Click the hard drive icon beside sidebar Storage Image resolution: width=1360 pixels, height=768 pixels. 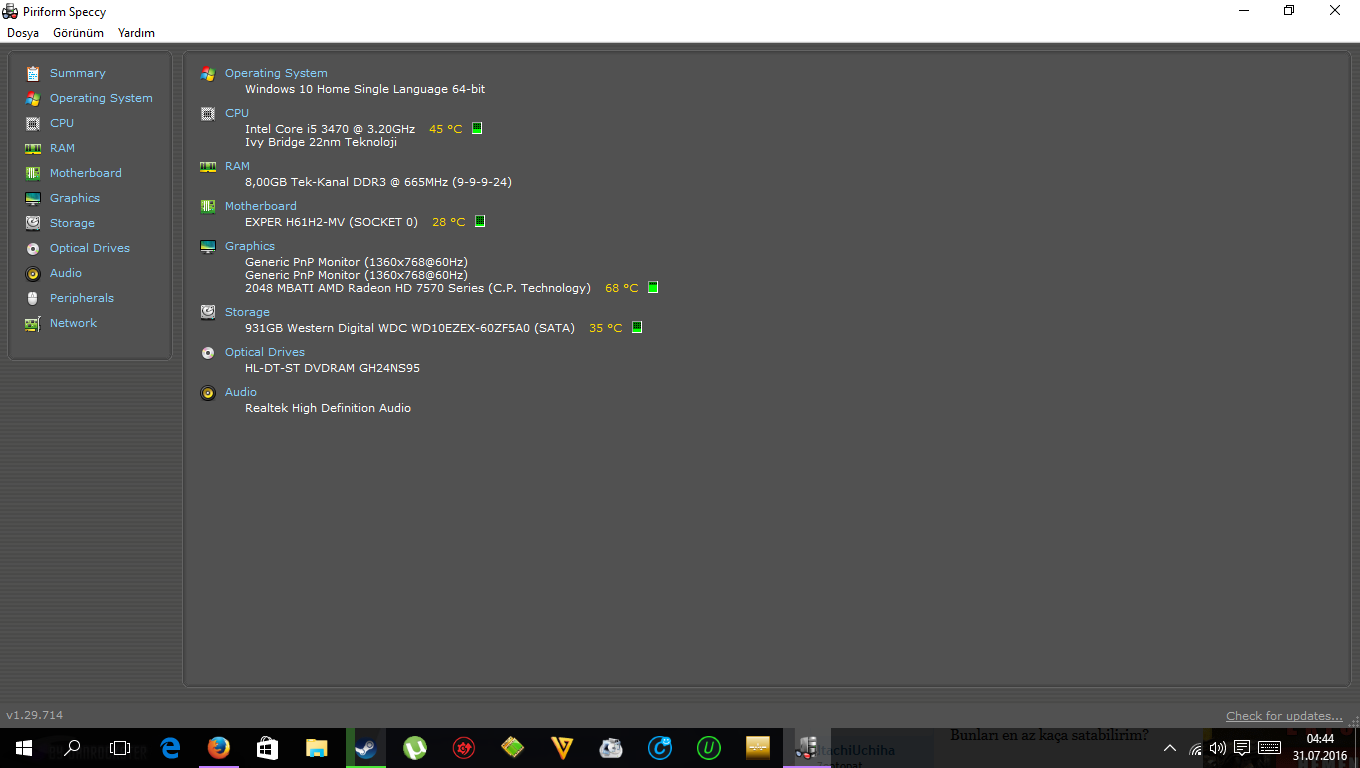pos(33,223)
